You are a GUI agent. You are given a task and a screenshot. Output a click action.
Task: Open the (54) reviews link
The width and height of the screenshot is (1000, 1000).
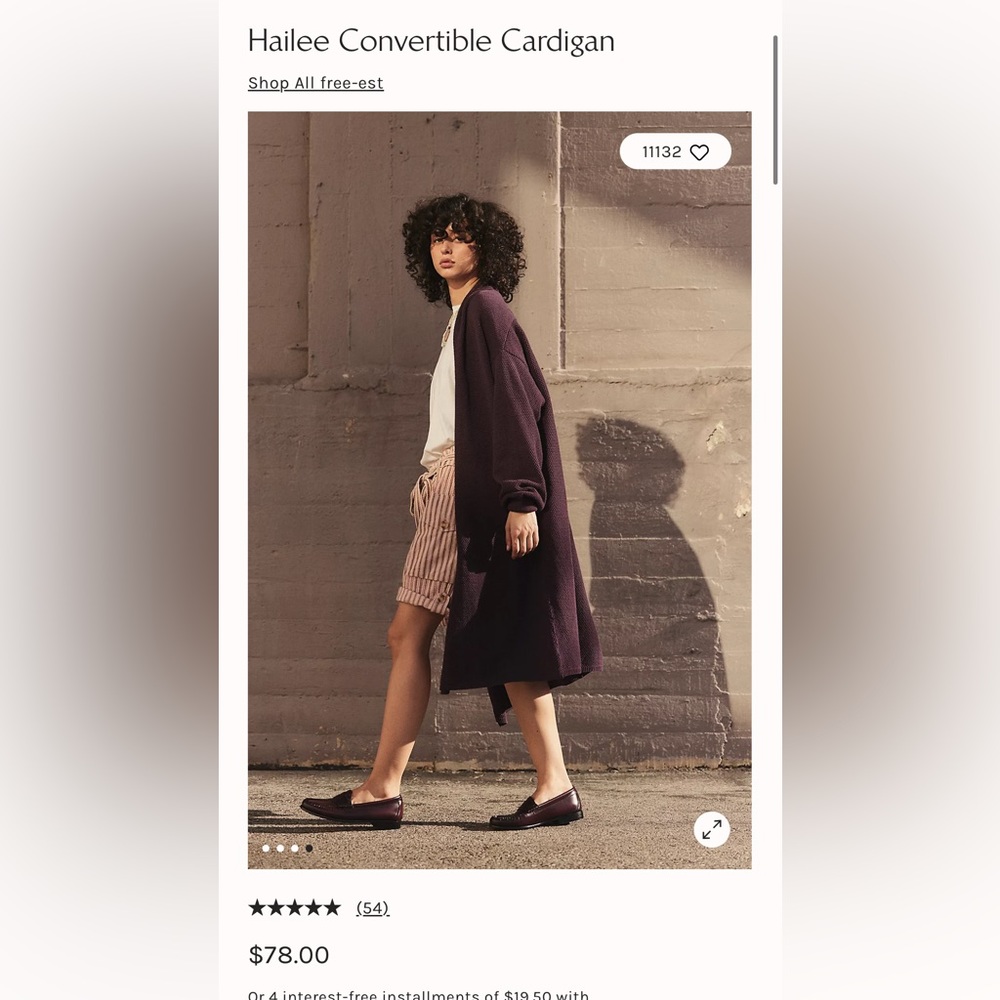pos(372,908)
